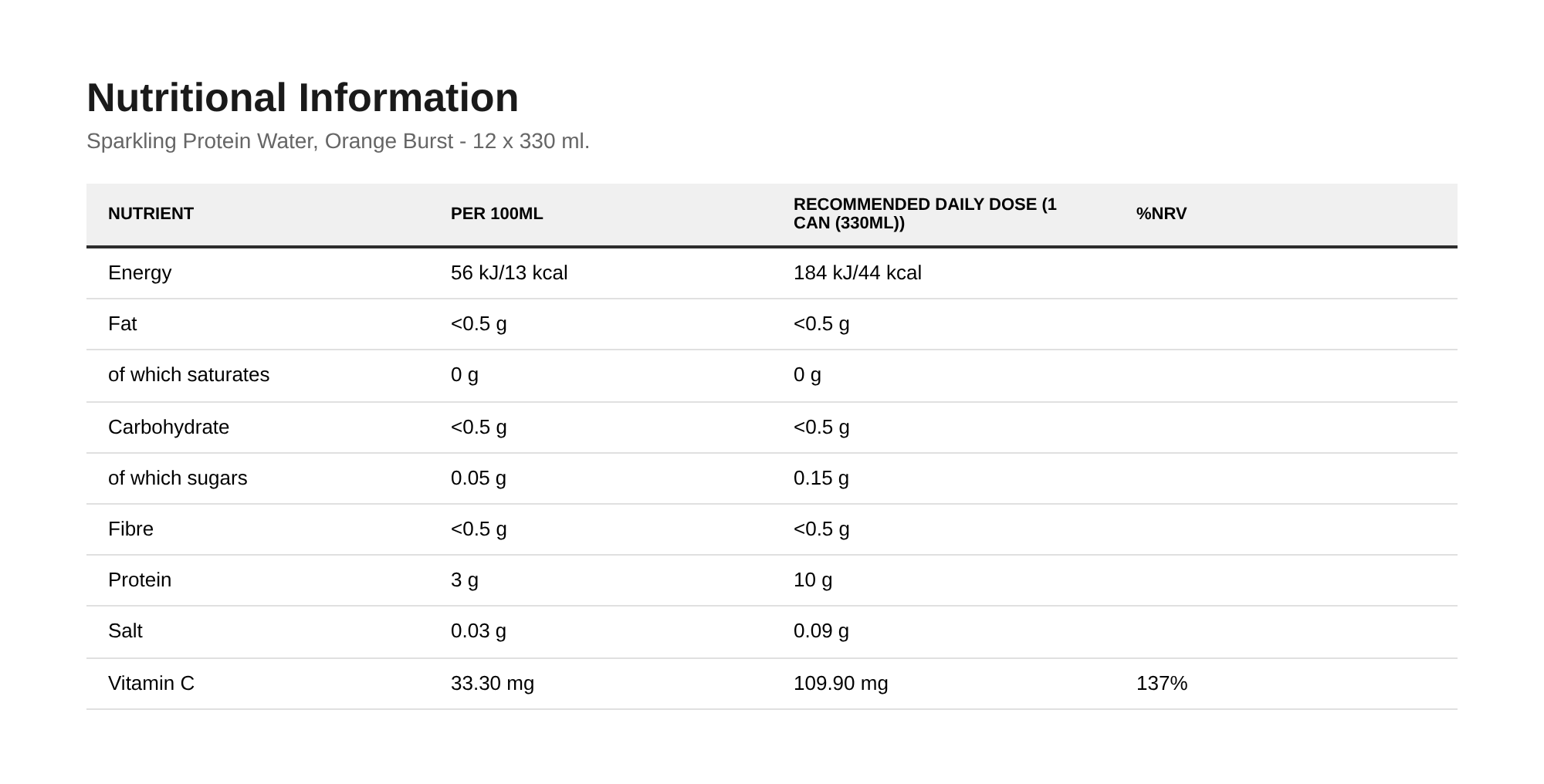Select the Carbohydrate row label
The width and height of the screenshot is (1544, 784).
[168, 427]
